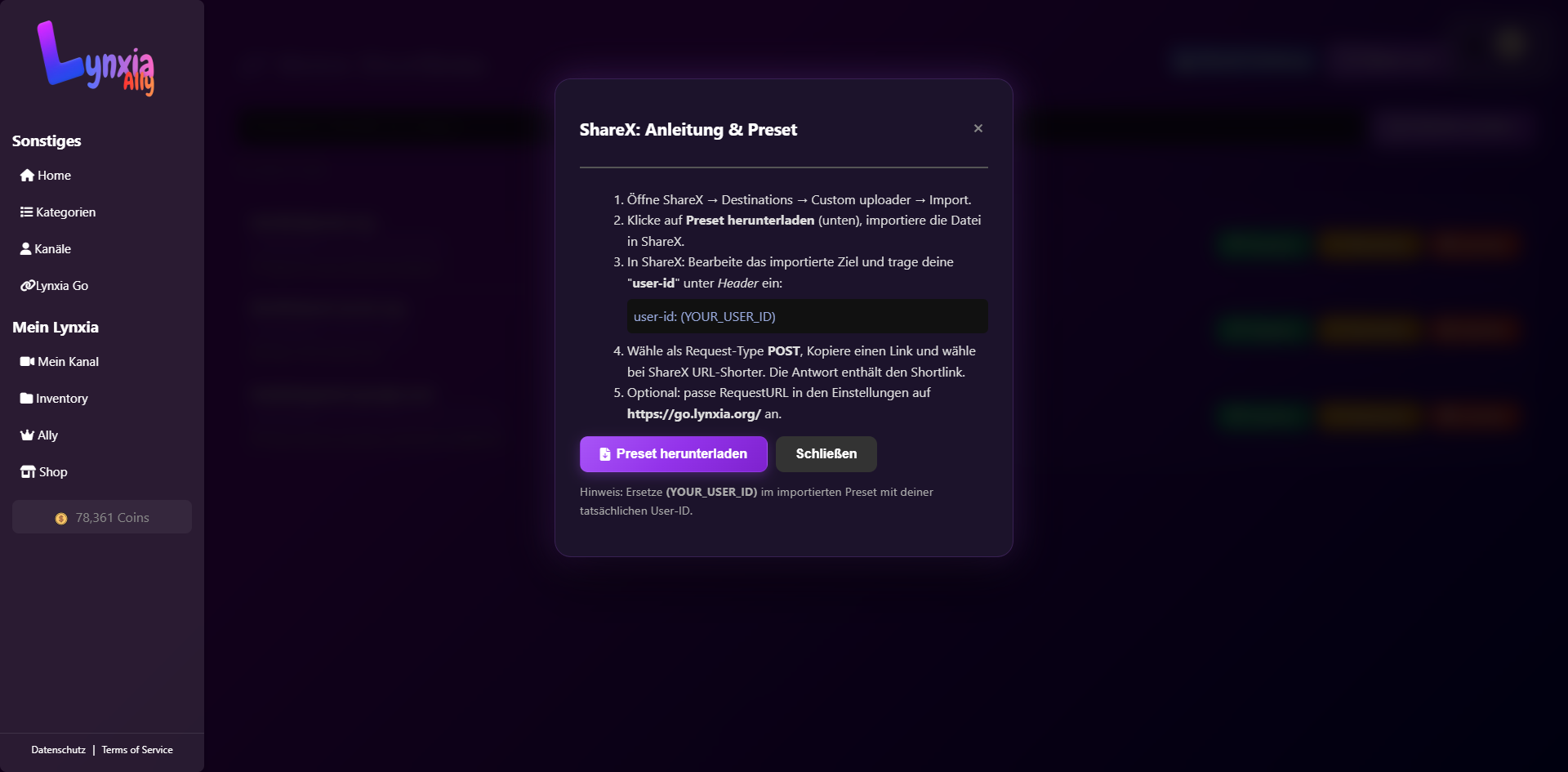Click the Ally crown icon
This screenshot has height=772, width=1568.
pos(27,435)
